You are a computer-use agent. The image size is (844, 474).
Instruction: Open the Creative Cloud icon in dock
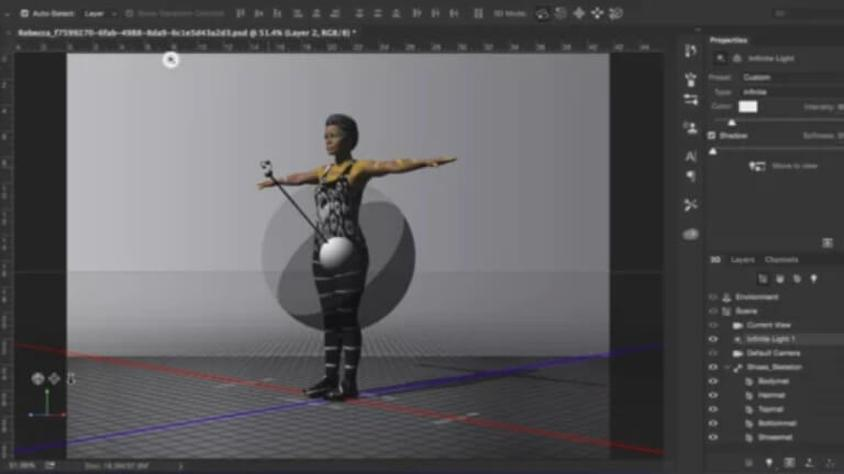tap(691, 234)
